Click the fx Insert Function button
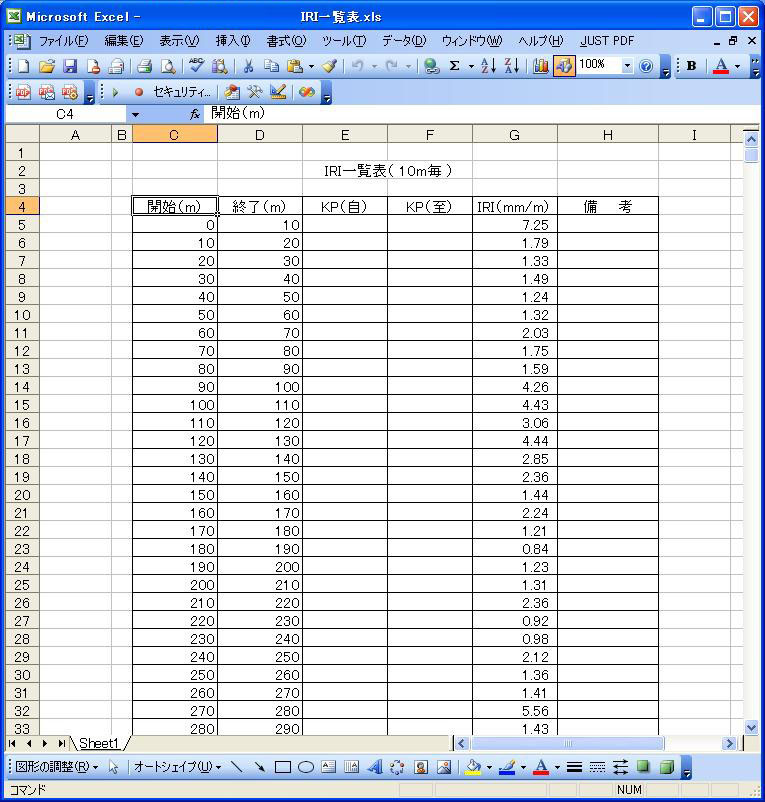Image resolution: width=765 pixels, height=802 pixels. [x=194, y=115]
